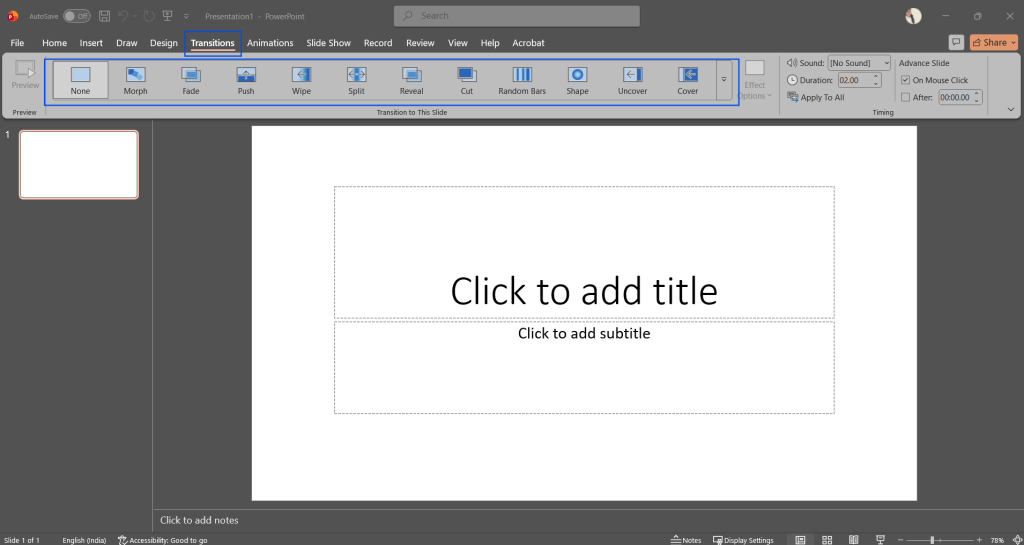1024x545 pixels.
Task: Select slide 1 thumbnail in the panel
Action: 79,165
